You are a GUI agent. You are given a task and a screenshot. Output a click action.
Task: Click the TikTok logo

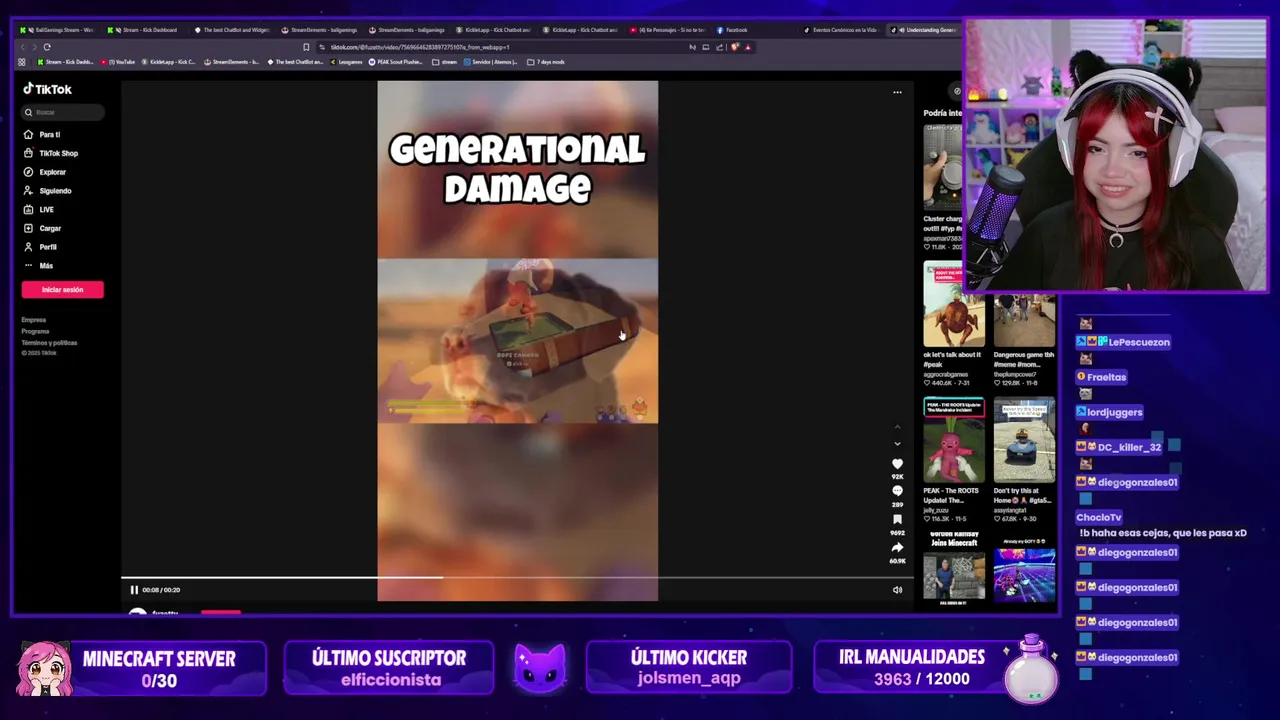48,89
